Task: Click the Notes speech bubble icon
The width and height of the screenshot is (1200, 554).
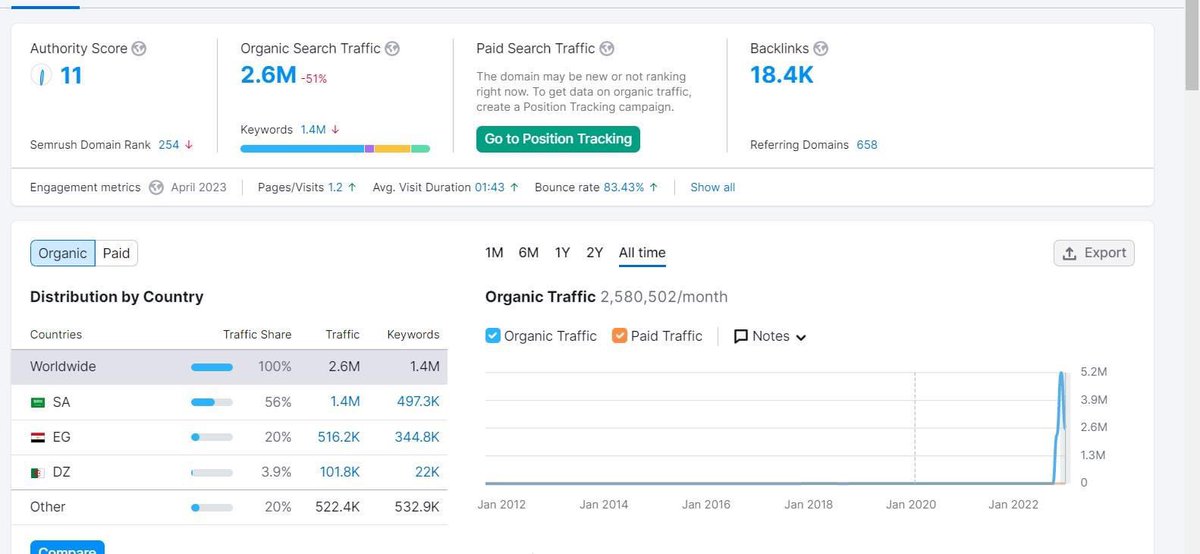Action: [x=741, y=336]
